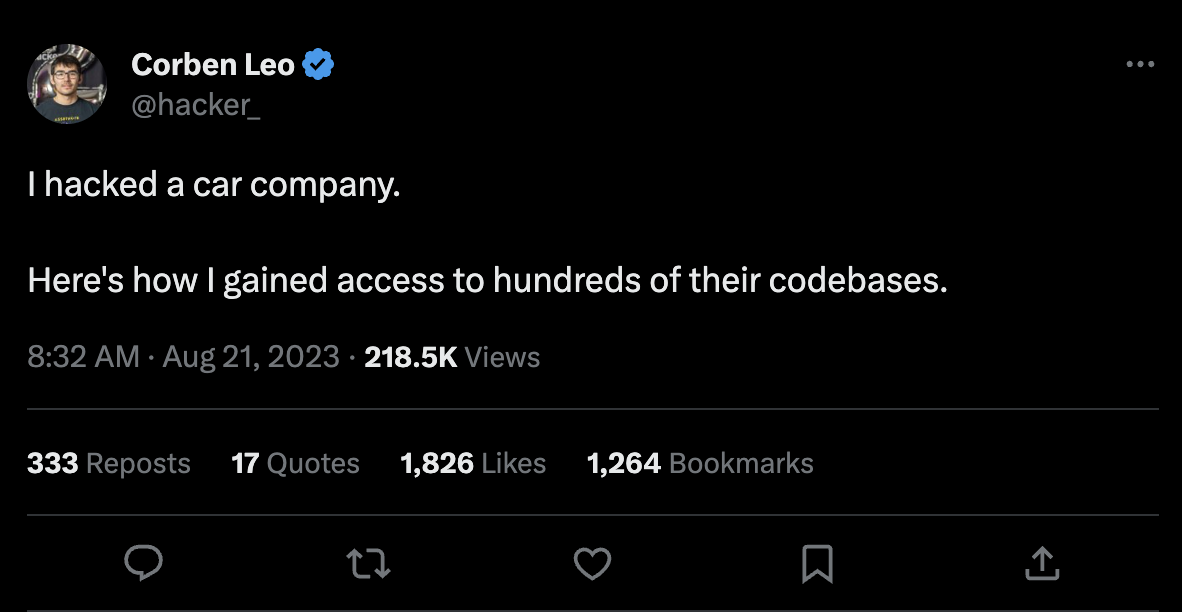Open Corben Leo's profile picture

[67, 83]
